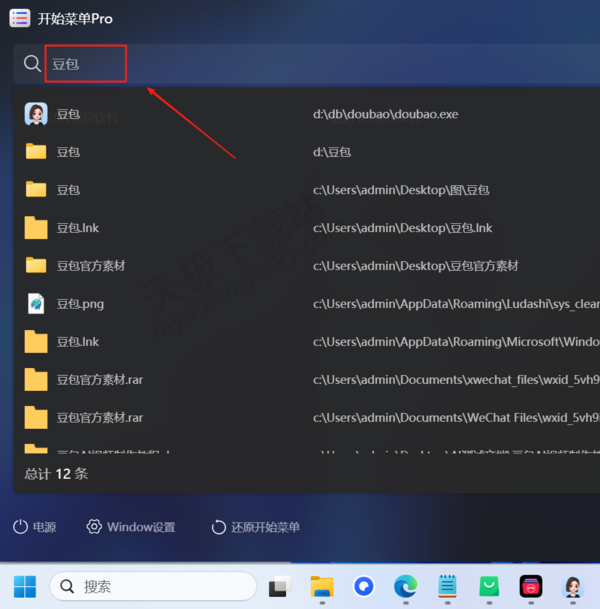Screen dimensions: 600x609
Task: Click the 开始菜单Pro app logo icon
Action: (x=20, y=18)
